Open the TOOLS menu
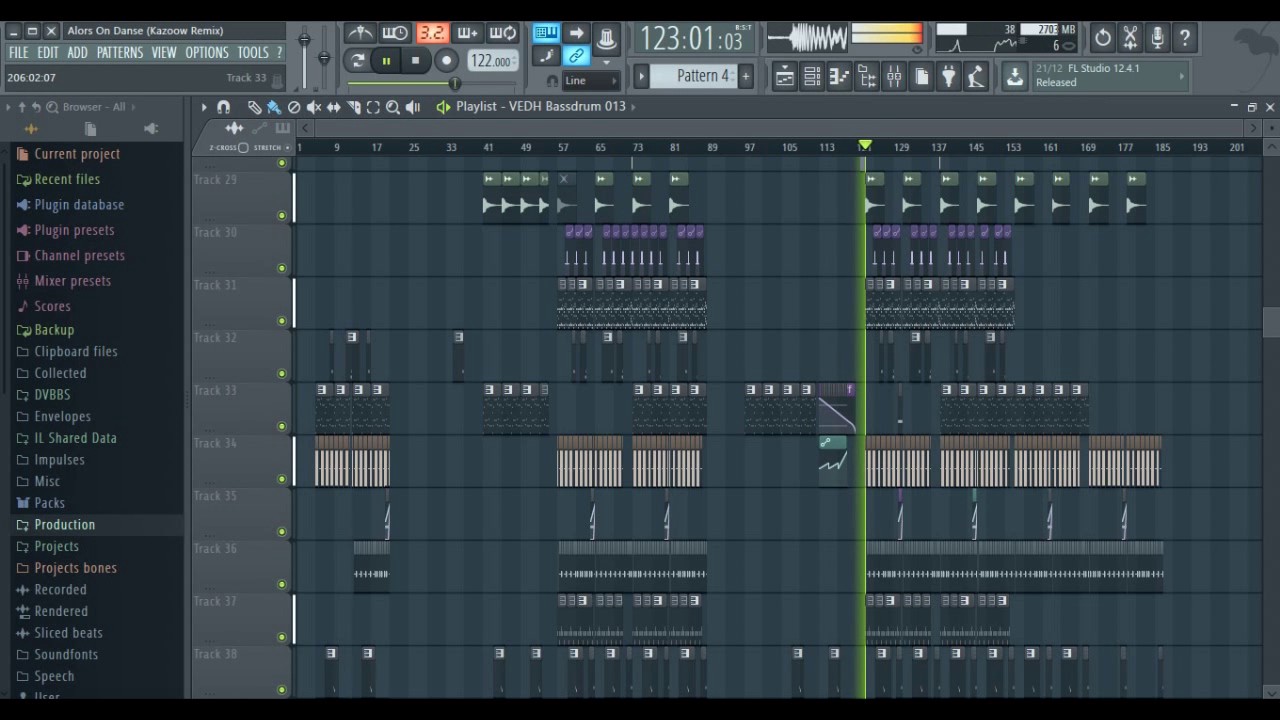1280x720 pixels. pos(253,52)
